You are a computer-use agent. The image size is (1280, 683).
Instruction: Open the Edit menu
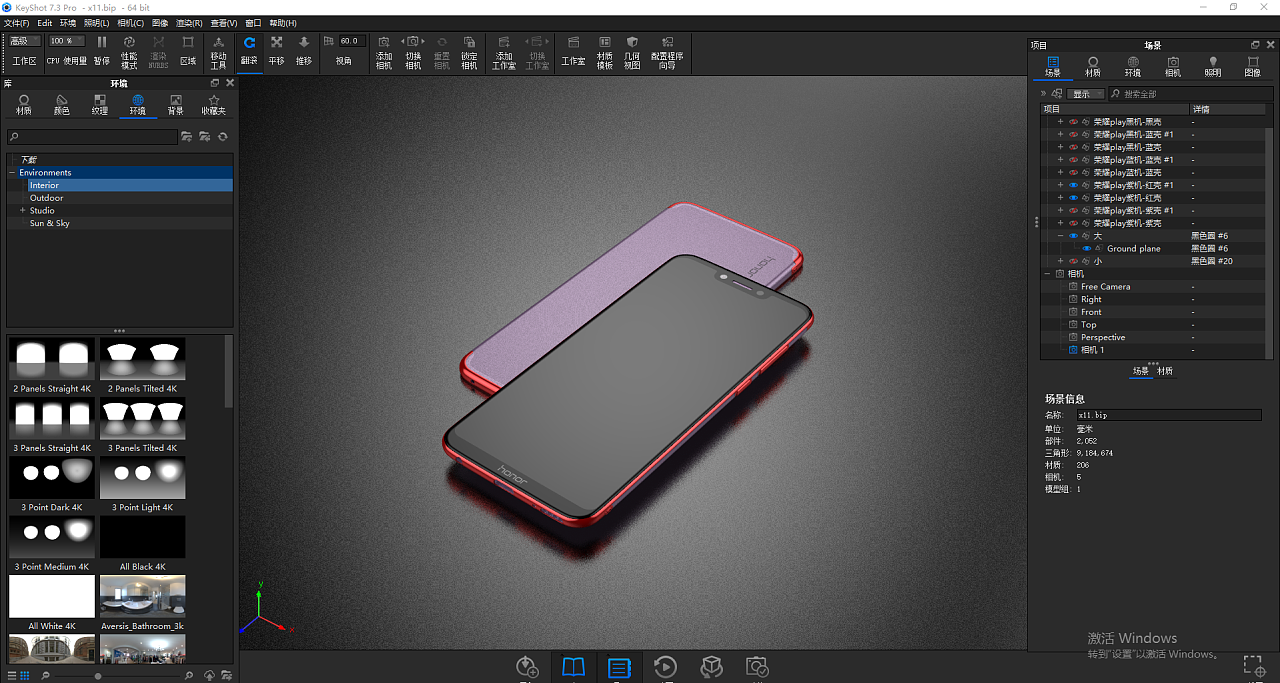click(45, 23)
